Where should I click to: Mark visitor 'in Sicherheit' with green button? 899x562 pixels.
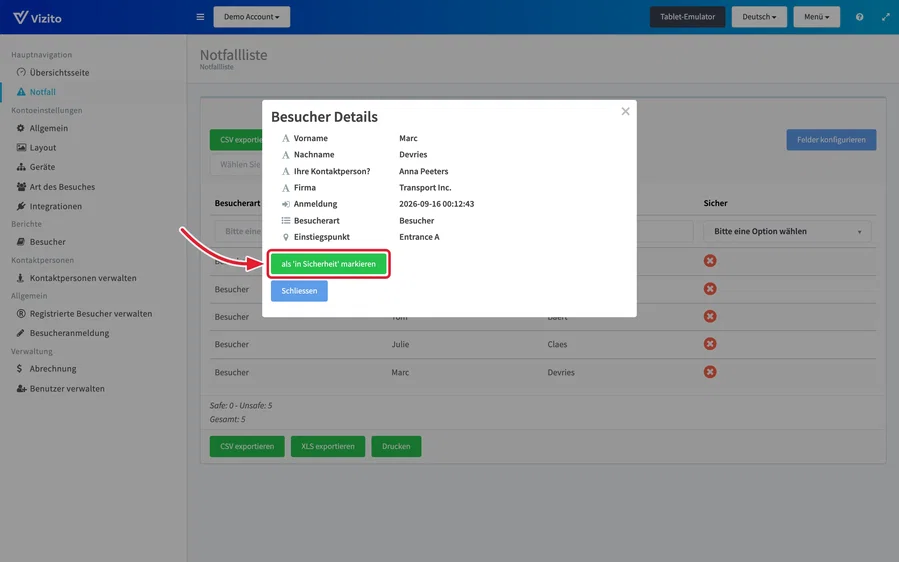point(329,264)
